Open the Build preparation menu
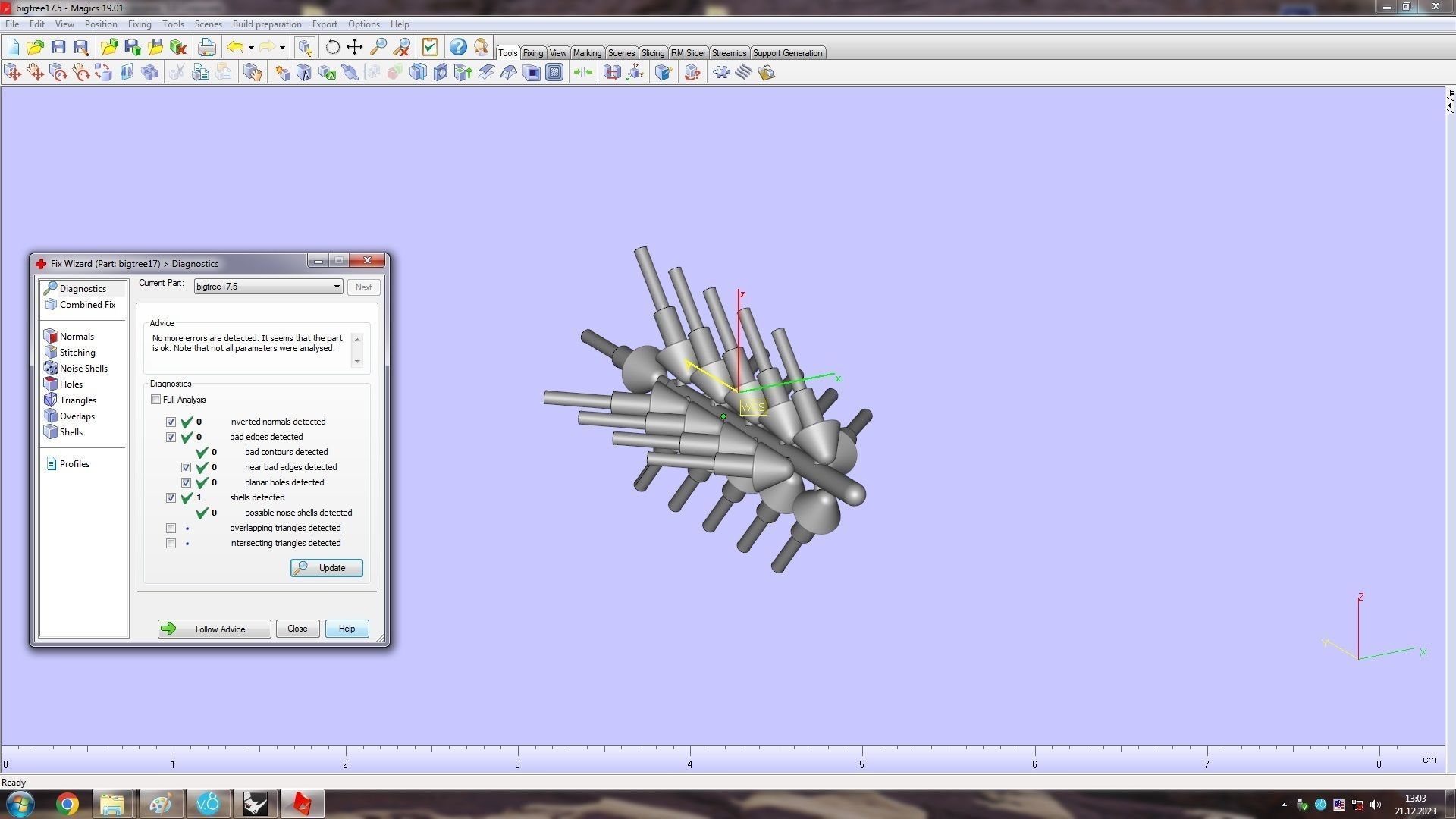This screenshot has width=1456, height=819. (267, 24)
